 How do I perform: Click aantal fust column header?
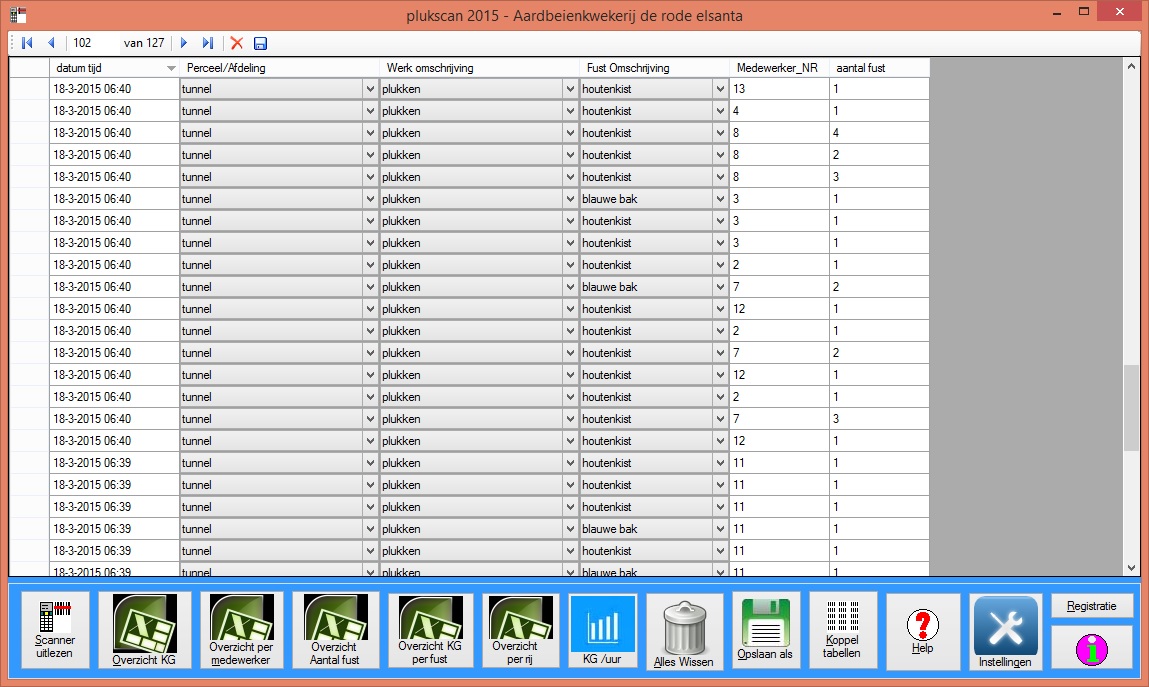tap(879, 68)
